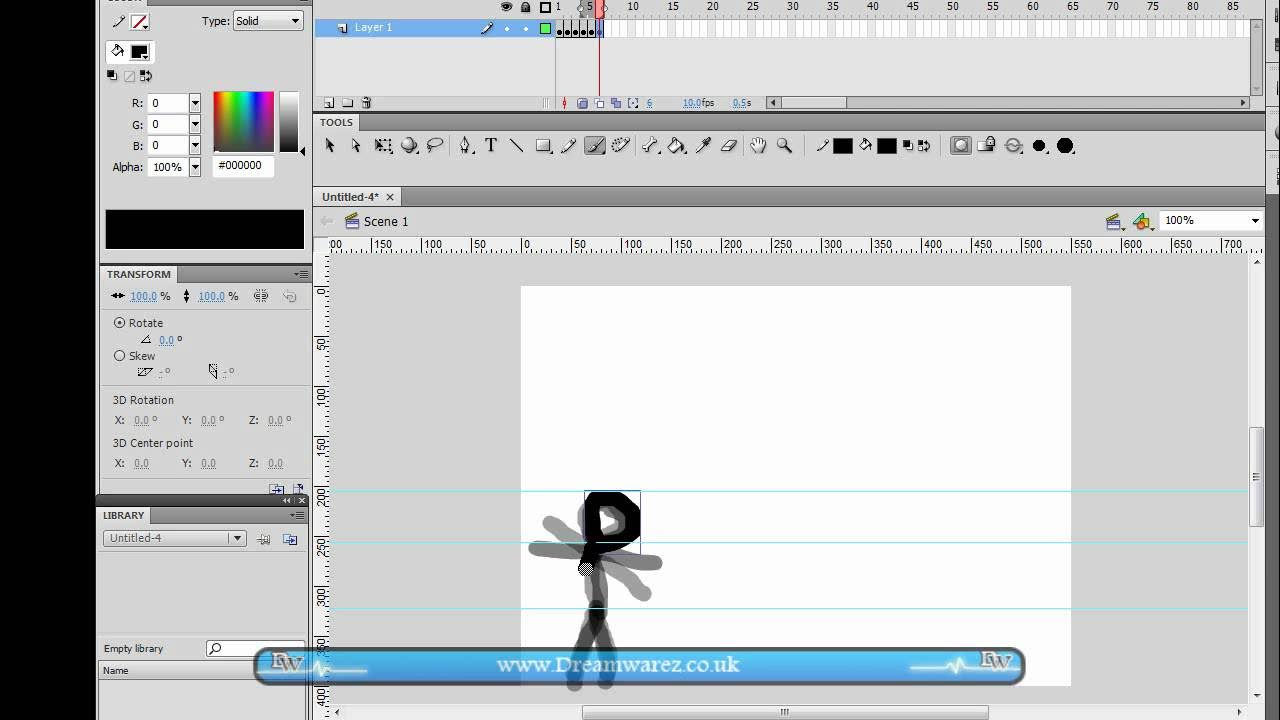Click Scene 1 in the edit bar
The image size is (1280, 720).
(386, 222)
